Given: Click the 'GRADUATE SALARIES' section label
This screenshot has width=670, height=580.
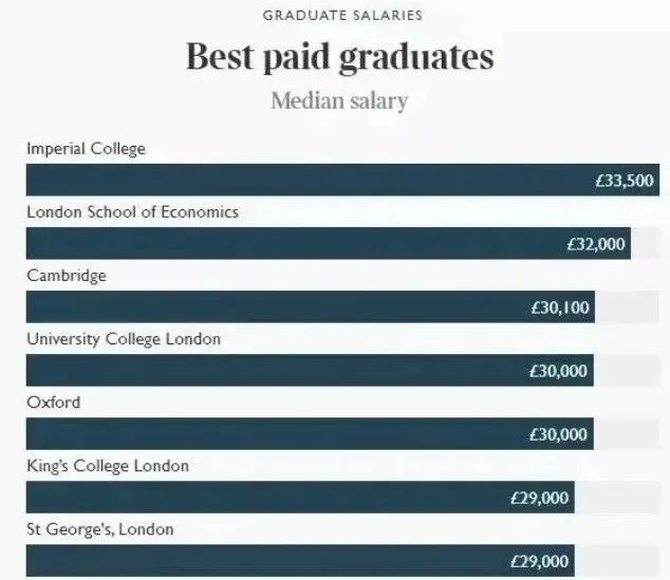Looking at the screenshot, I should pyautogui.click(x=342, y=15).
